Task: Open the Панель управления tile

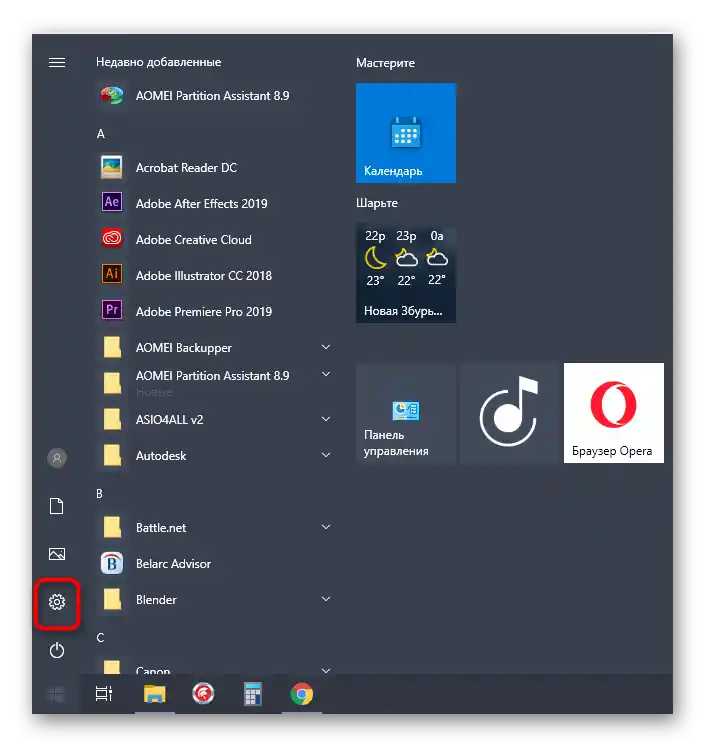Action: pyautogui.click(x=406, y=413)
